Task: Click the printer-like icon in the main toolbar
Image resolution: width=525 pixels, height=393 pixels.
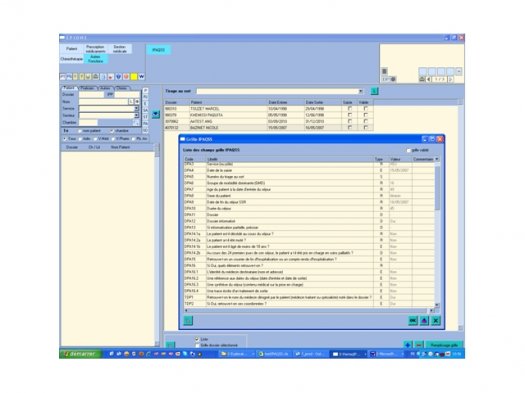Action: [x=95, y=77]
